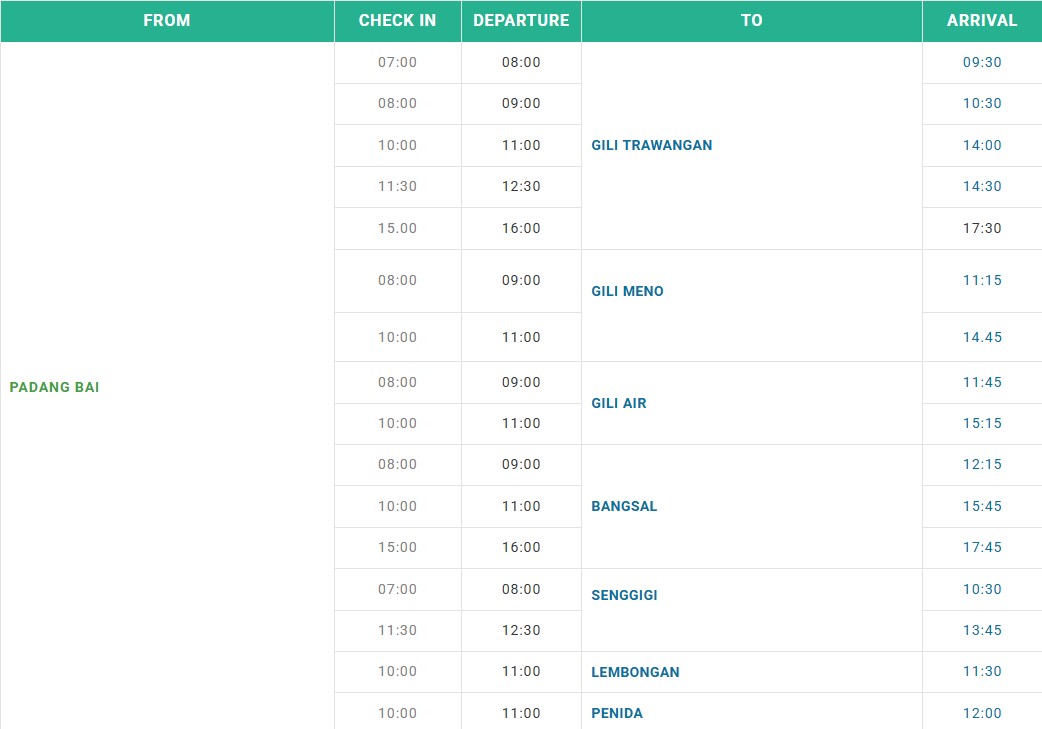
Task: Click the LEMBONGAN destination link
Action: (x=635, y=672)
